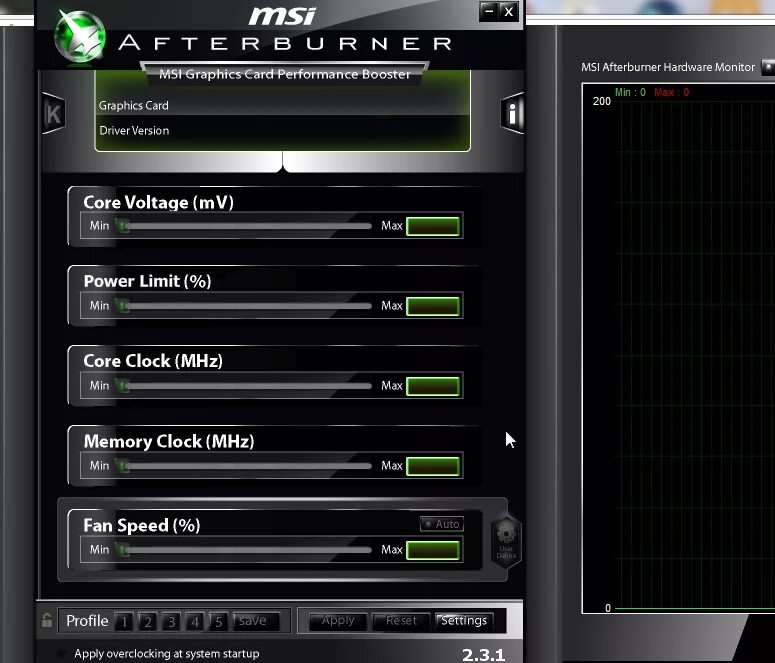Image resolution: width=775 pixels, height=663 pixels.
Task: Close the Afterburner window
Action: click(x=509, y=11)
